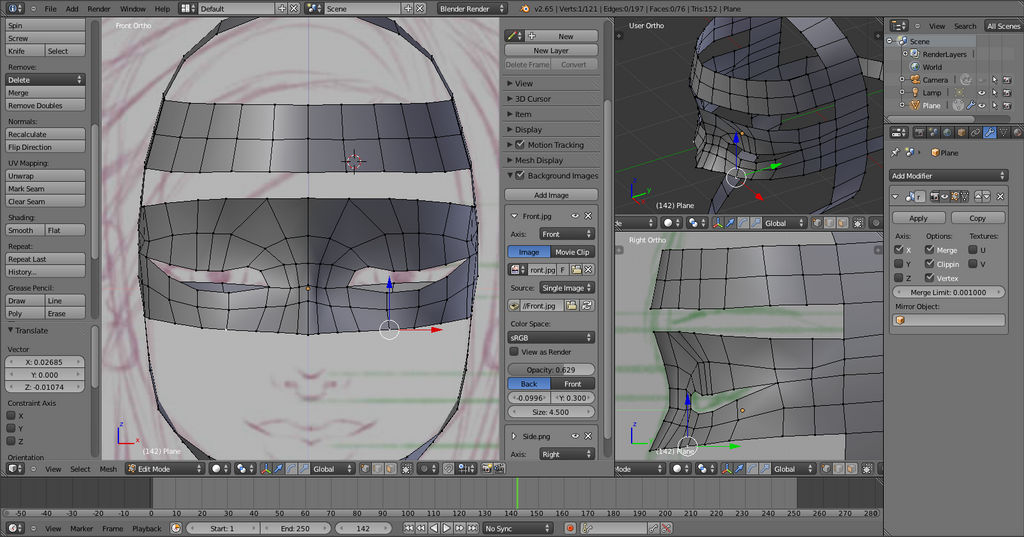Click the timeline record button
Screen dimensions: 1024x537
570,528
